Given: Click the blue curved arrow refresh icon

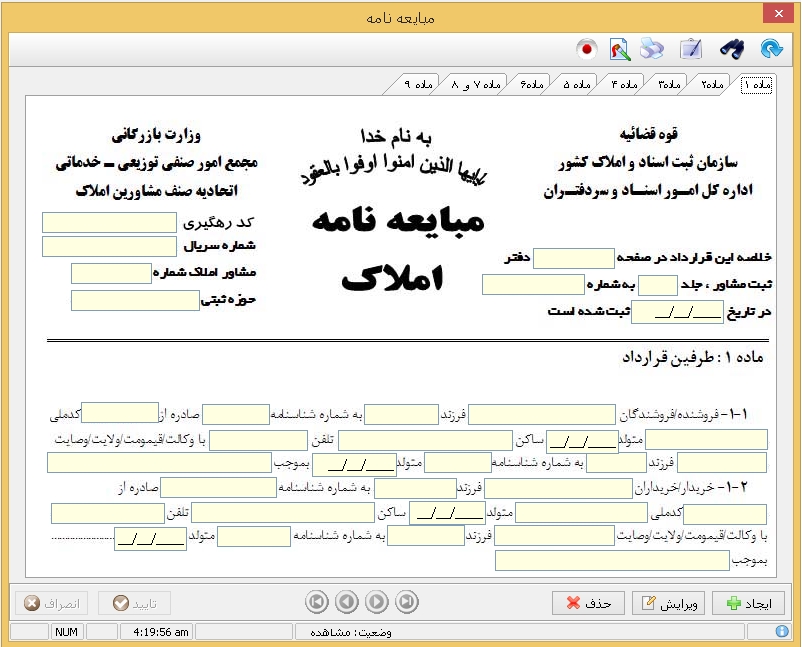Looking at the screenshot, I should tap(772, 49).
